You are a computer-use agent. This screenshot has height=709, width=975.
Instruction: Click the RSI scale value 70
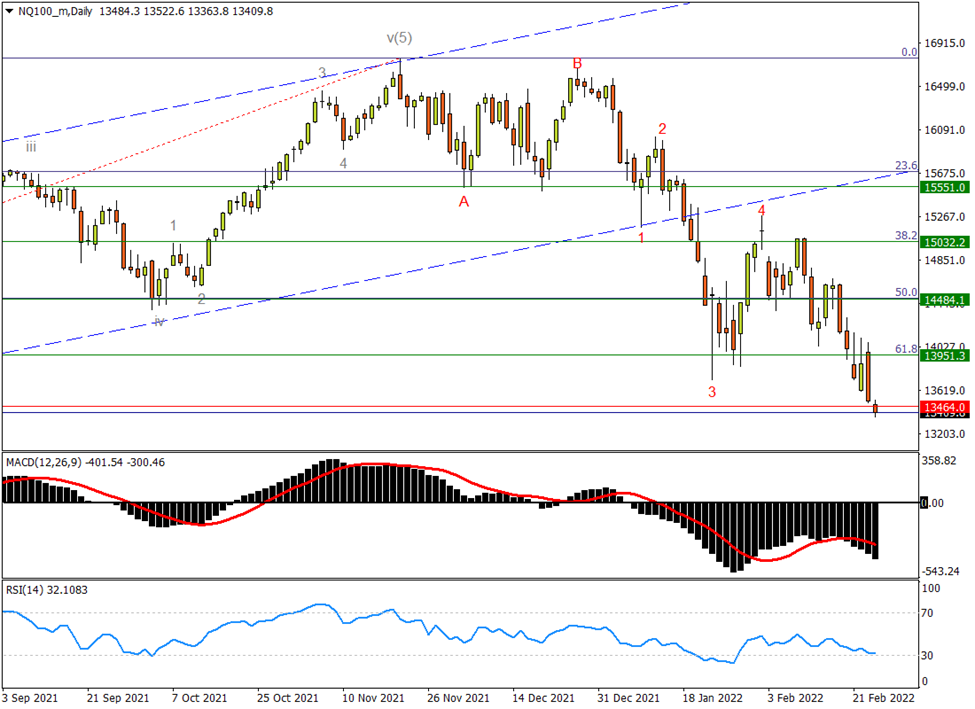927,613
